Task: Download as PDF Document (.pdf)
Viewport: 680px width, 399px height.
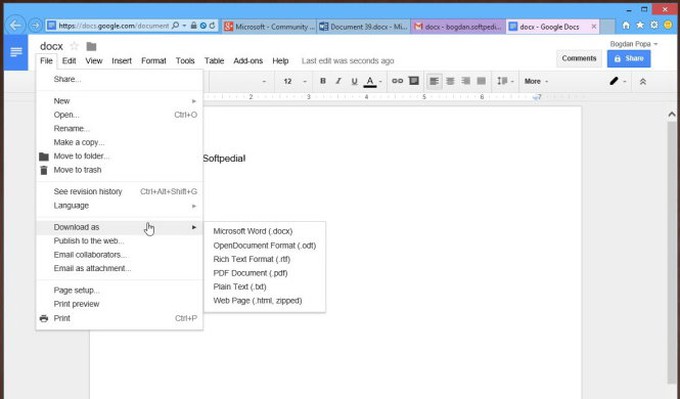Action: pyautogui.click(x=265, y=273)
